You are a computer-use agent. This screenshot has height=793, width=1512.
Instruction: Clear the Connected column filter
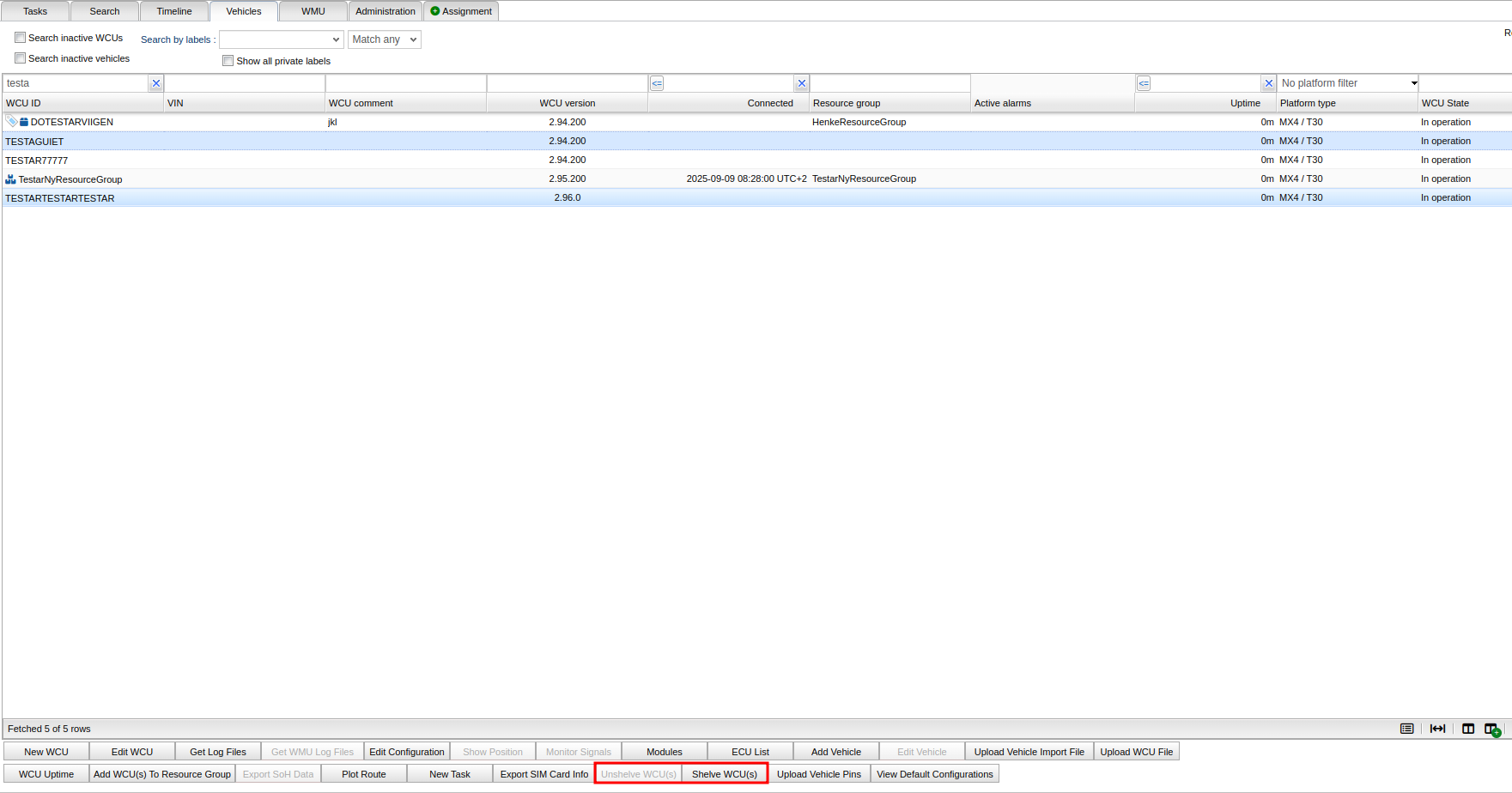click(801, 83)
